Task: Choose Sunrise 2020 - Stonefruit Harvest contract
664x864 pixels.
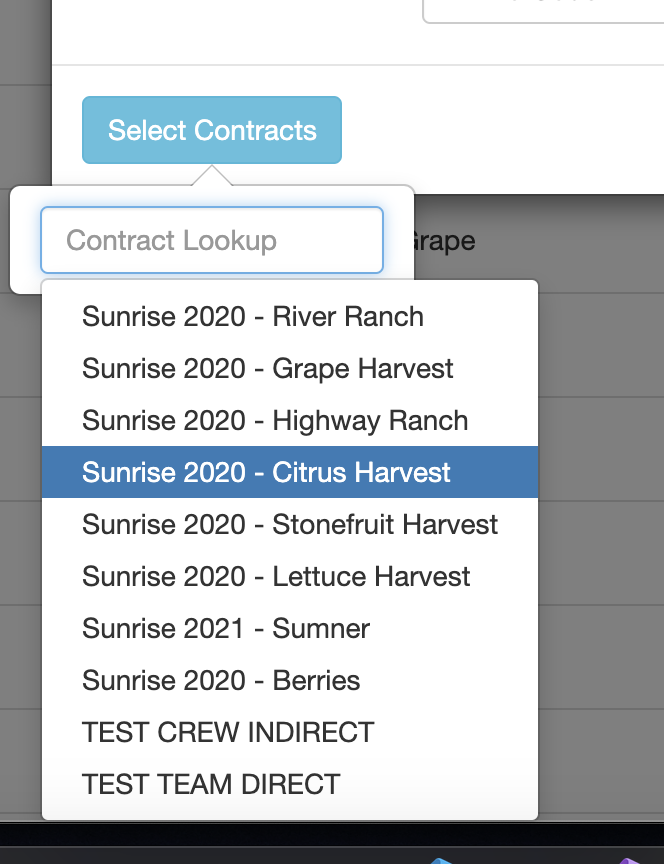Action: [290, 525]
